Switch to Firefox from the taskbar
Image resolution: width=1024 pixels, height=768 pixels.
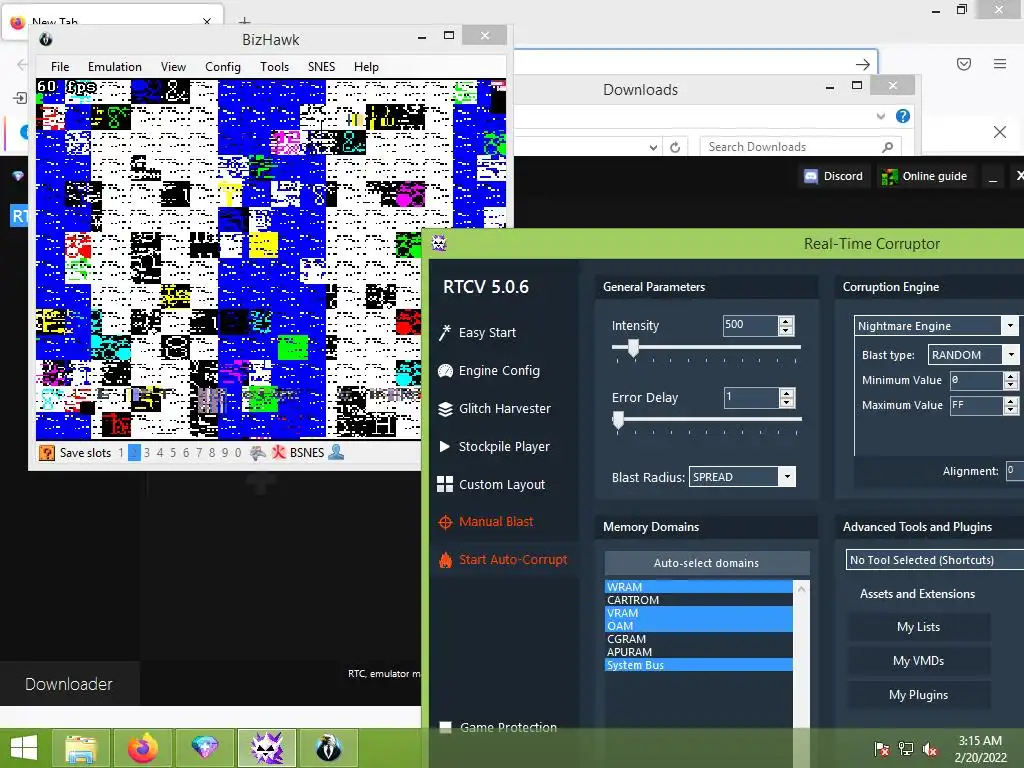point(142,748)
